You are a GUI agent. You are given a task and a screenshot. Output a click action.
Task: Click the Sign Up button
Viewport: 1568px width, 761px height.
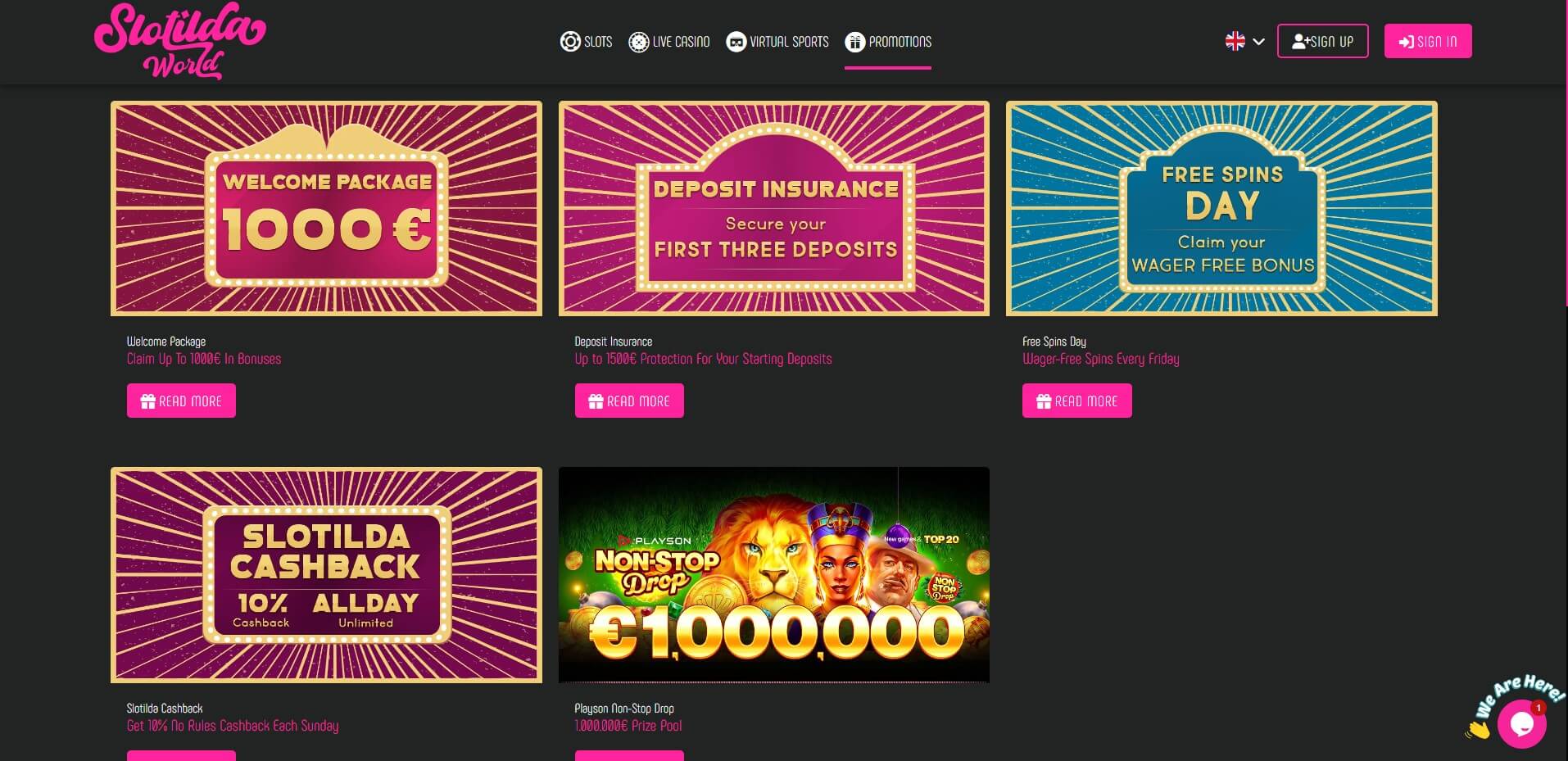point(1322,41)
